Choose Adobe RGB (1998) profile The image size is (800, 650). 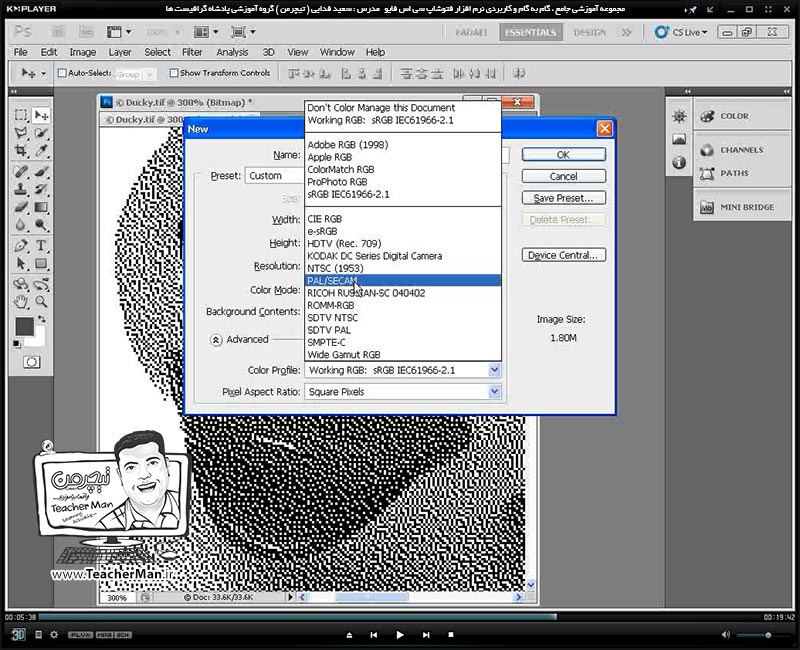403,145
